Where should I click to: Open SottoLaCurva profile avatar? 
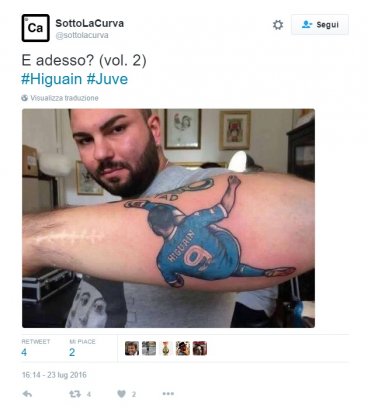[x=36, y=28]
